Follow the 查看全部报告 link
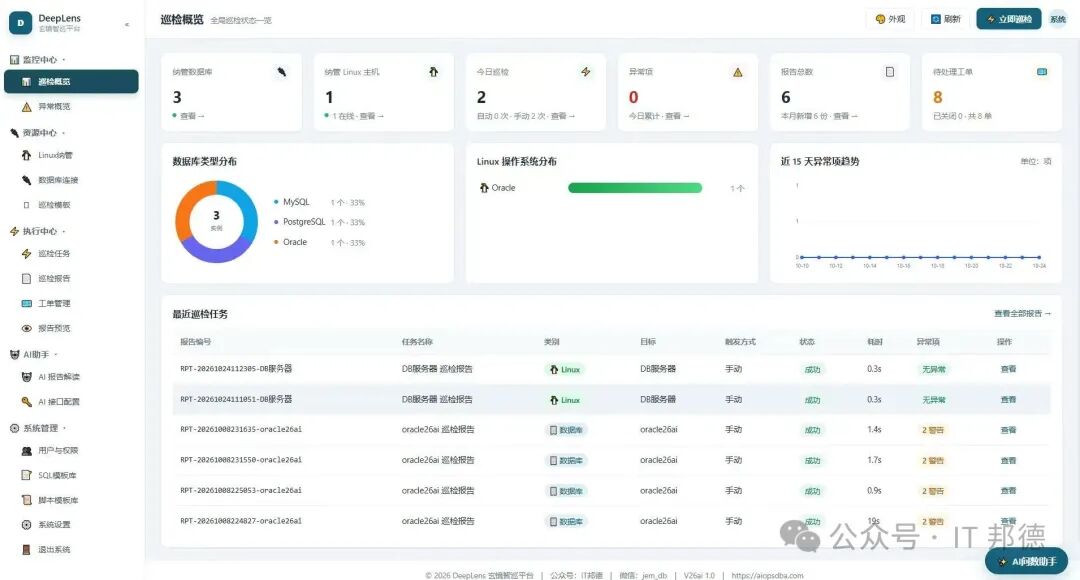Screen dimensions: 1080x580 (x=1022, y=313)
